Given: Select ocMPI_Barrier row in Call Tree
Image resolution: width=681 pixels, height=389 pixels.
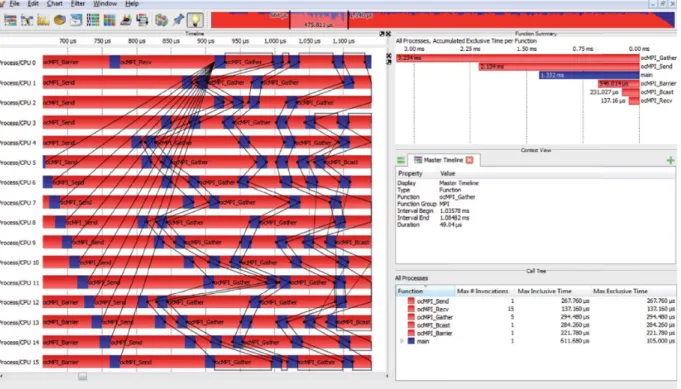Looking at the screenshot, I should pos(536,333).
